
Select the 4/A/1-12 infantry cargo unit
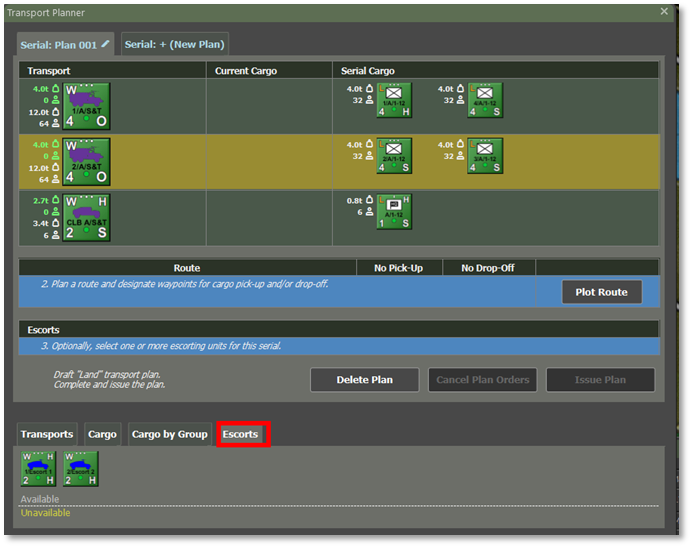pyautogui.click(x=485, y=101)
